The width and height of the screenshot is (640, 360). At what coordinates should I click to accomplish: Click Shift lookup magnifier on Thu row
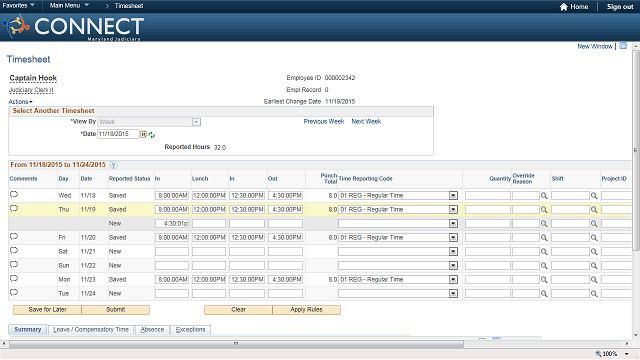(594, 210)
